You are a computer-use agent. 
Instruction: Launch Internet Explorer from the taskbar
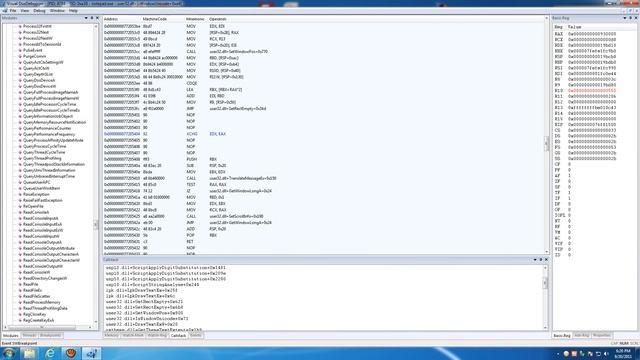pos(50,353)
